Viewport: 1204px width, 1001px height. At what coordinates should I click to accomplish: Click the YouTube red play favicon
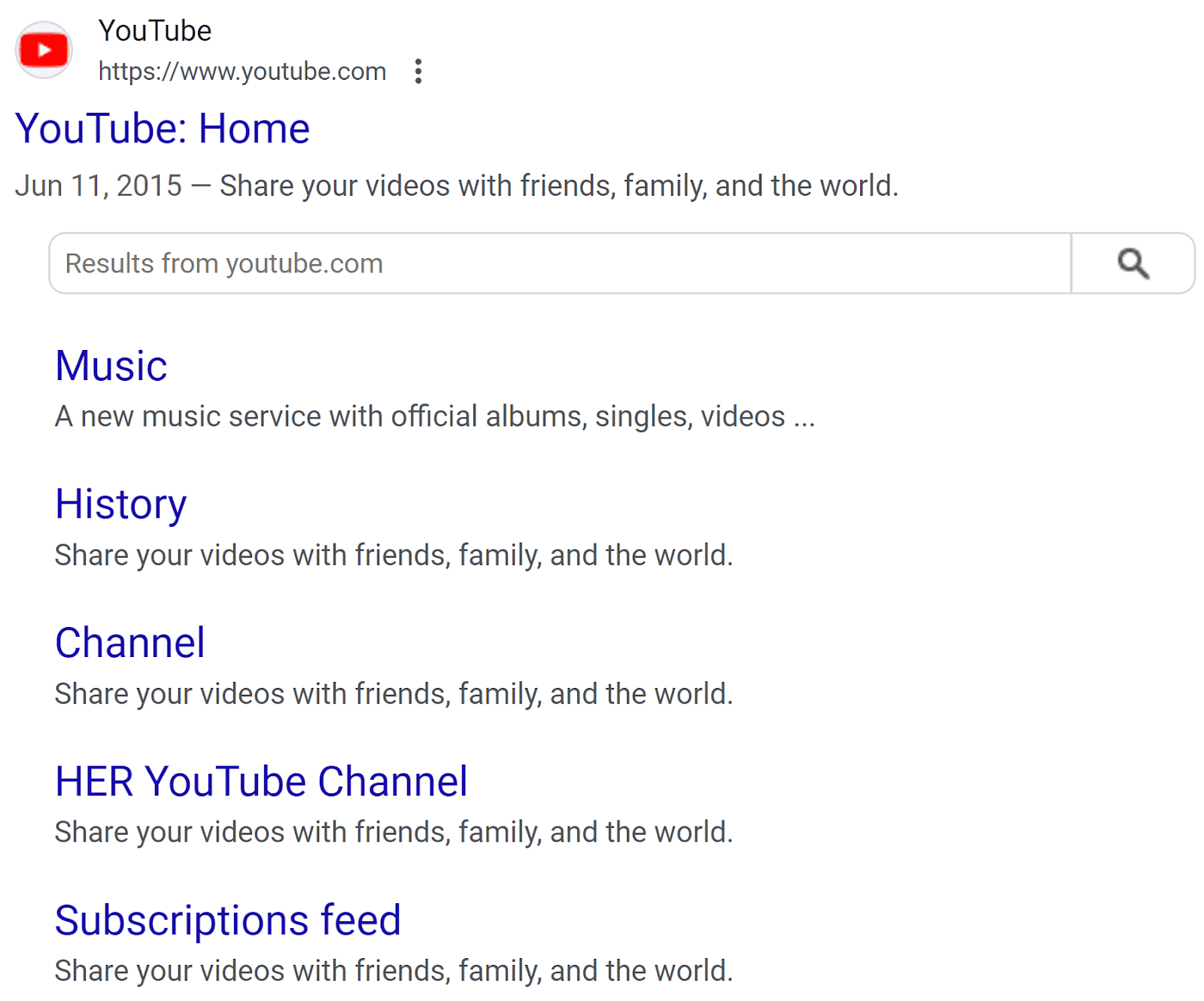point(43,50)
